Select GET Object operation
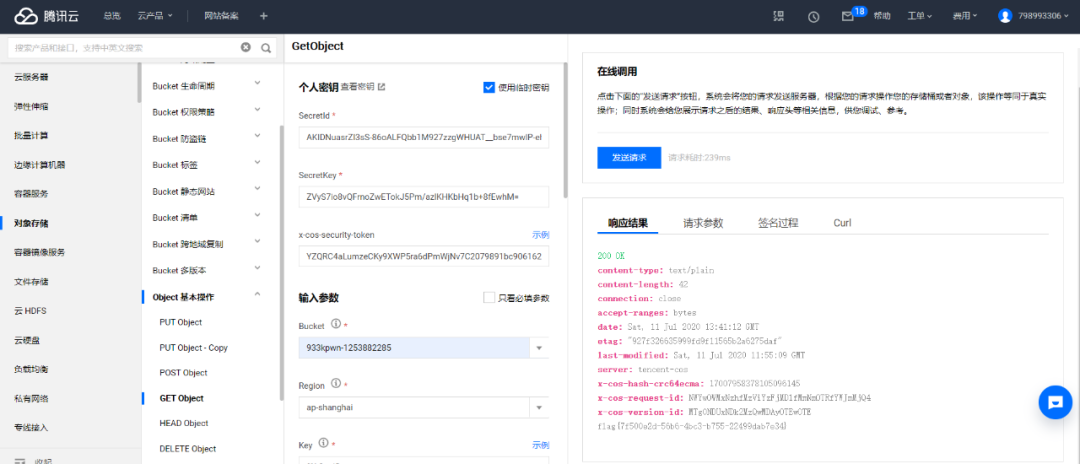1080x464 pixels. (181, 398)
